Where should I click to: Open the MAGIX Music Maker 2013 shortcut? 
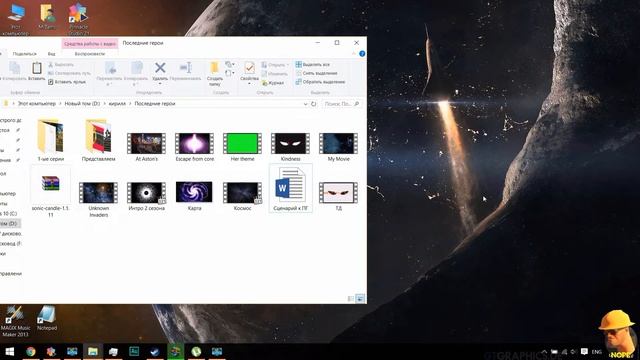[x=15, y=321]
